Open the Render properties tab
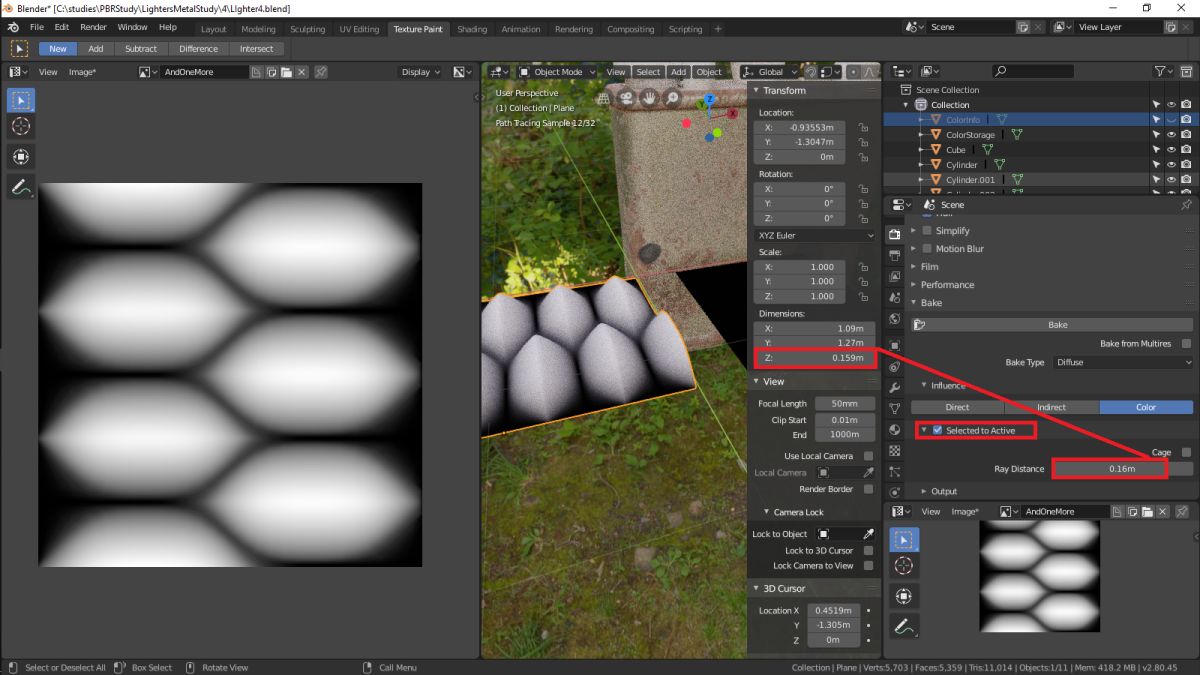1200x675 pixels. point(895,233)
